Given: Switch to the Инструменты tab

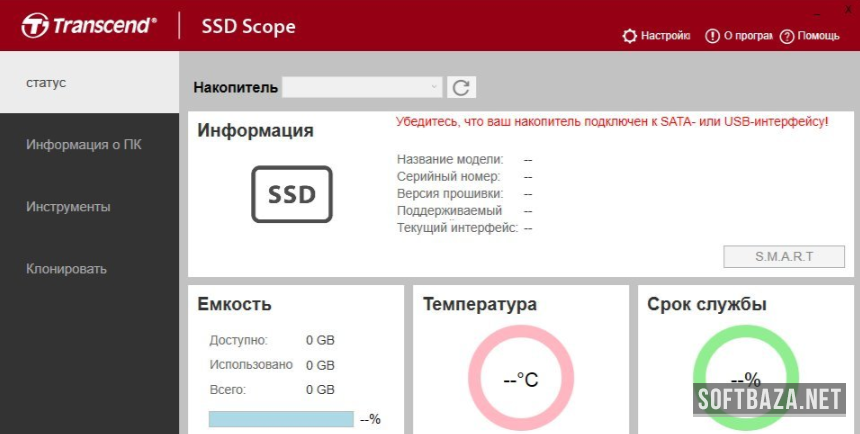Looking at the screenshot, I should coord(68,207).
